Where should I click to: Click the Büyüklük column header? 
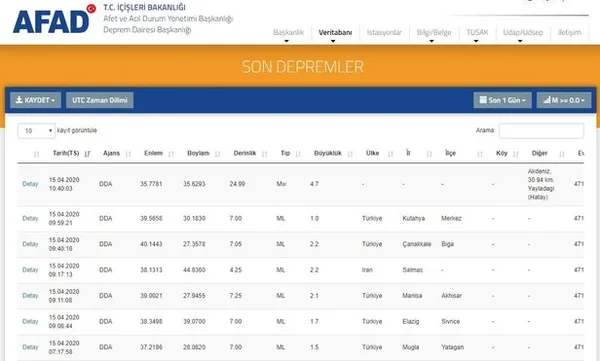click(328, 153)
